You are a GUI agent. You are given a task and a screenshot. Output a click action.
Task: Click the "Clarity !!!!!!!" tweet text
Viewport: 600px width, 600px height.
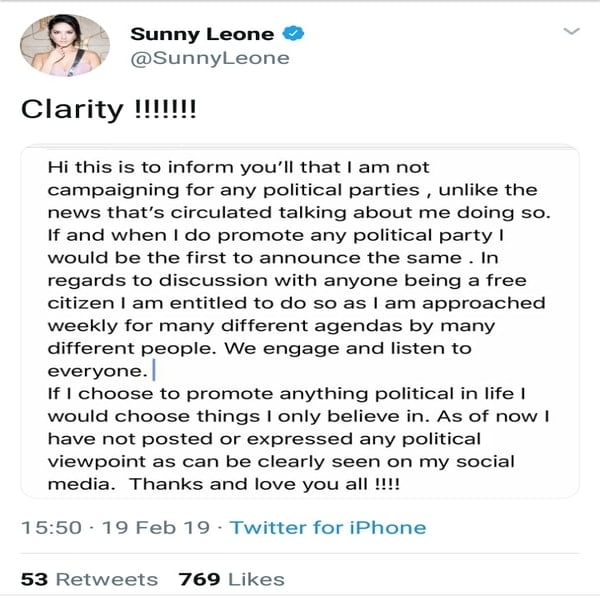[x=109, y=111]
